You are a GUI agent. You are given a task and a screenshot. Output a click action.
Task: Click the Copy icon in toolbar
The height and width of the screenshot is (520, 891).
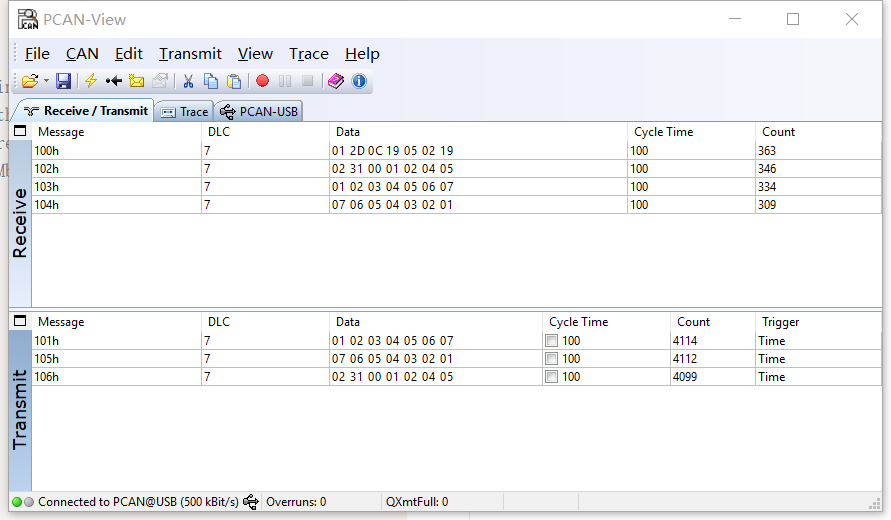click(x=211, y=81)
